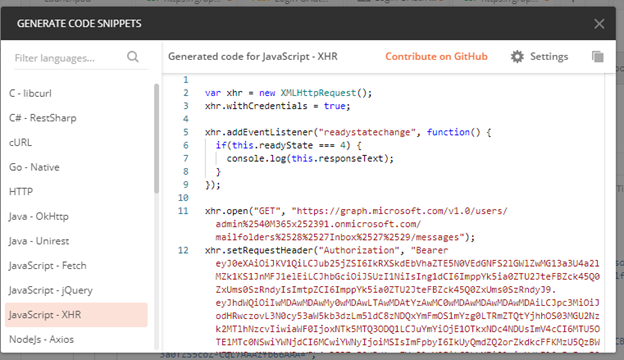This screenshot has width=624, height=360.
Task: Click the 'Generated code for JavaScript - XHR' heading
Action: coord(253,56)
